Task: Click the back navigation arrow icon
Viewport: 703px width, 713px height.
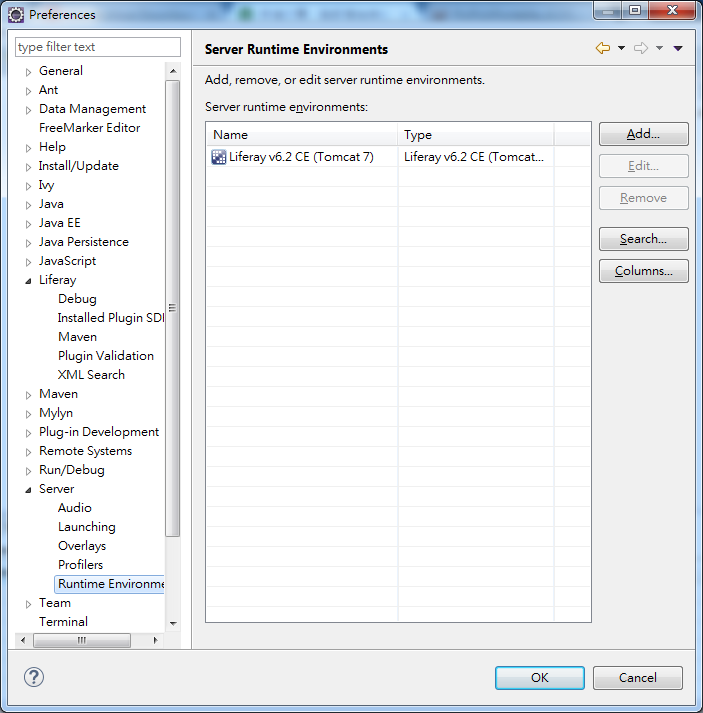Action: pyautogui.click(x=603, y=48)
